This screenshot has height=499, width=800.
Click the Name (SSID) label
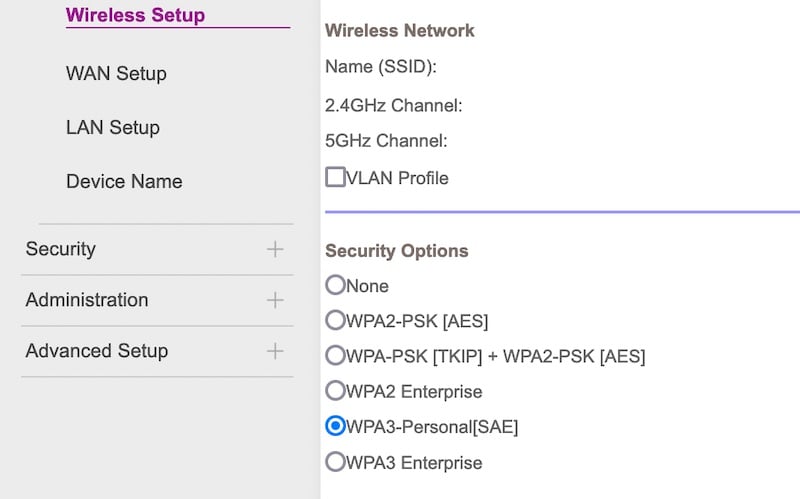tap(382, 68)
